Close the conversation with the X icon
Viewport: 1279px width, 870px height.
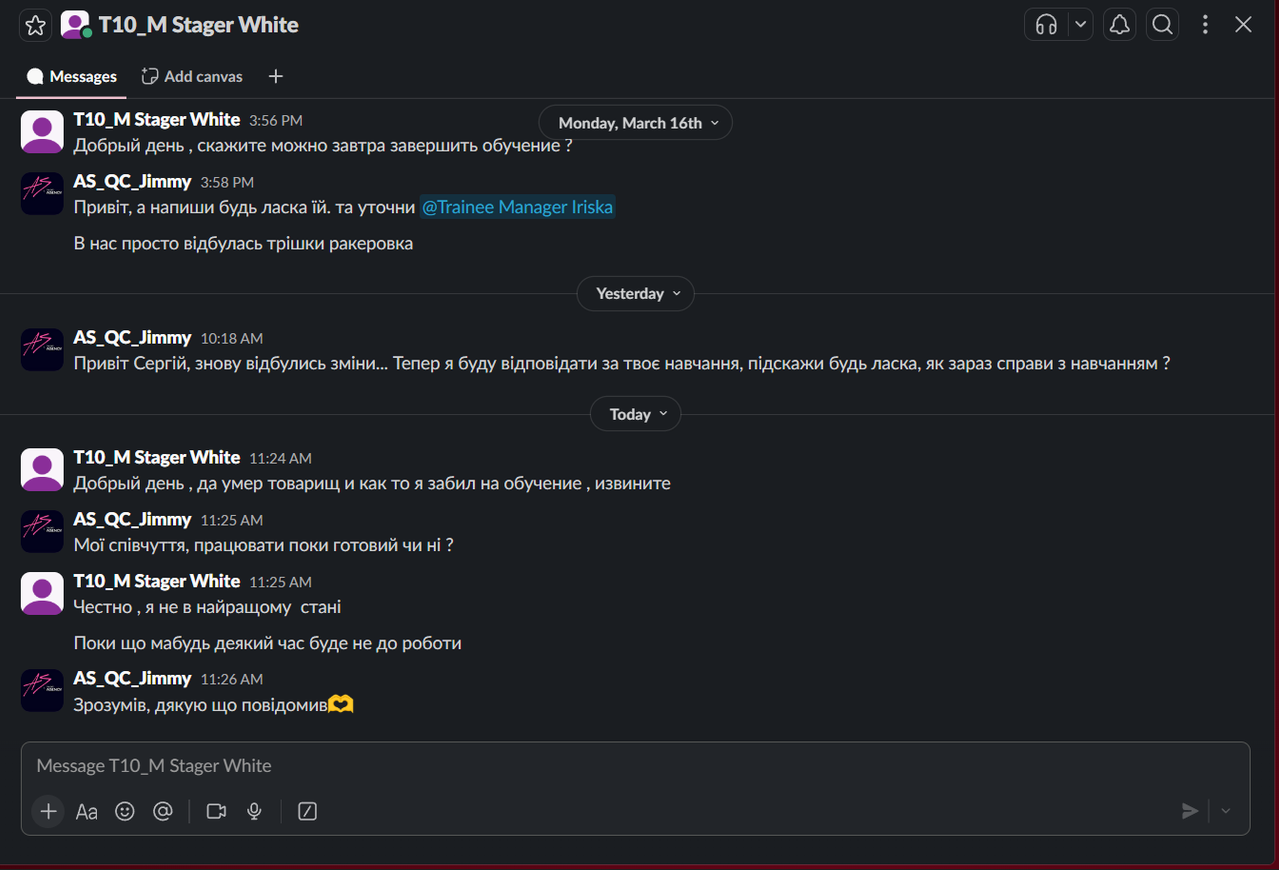click(x=1243, y=25)
